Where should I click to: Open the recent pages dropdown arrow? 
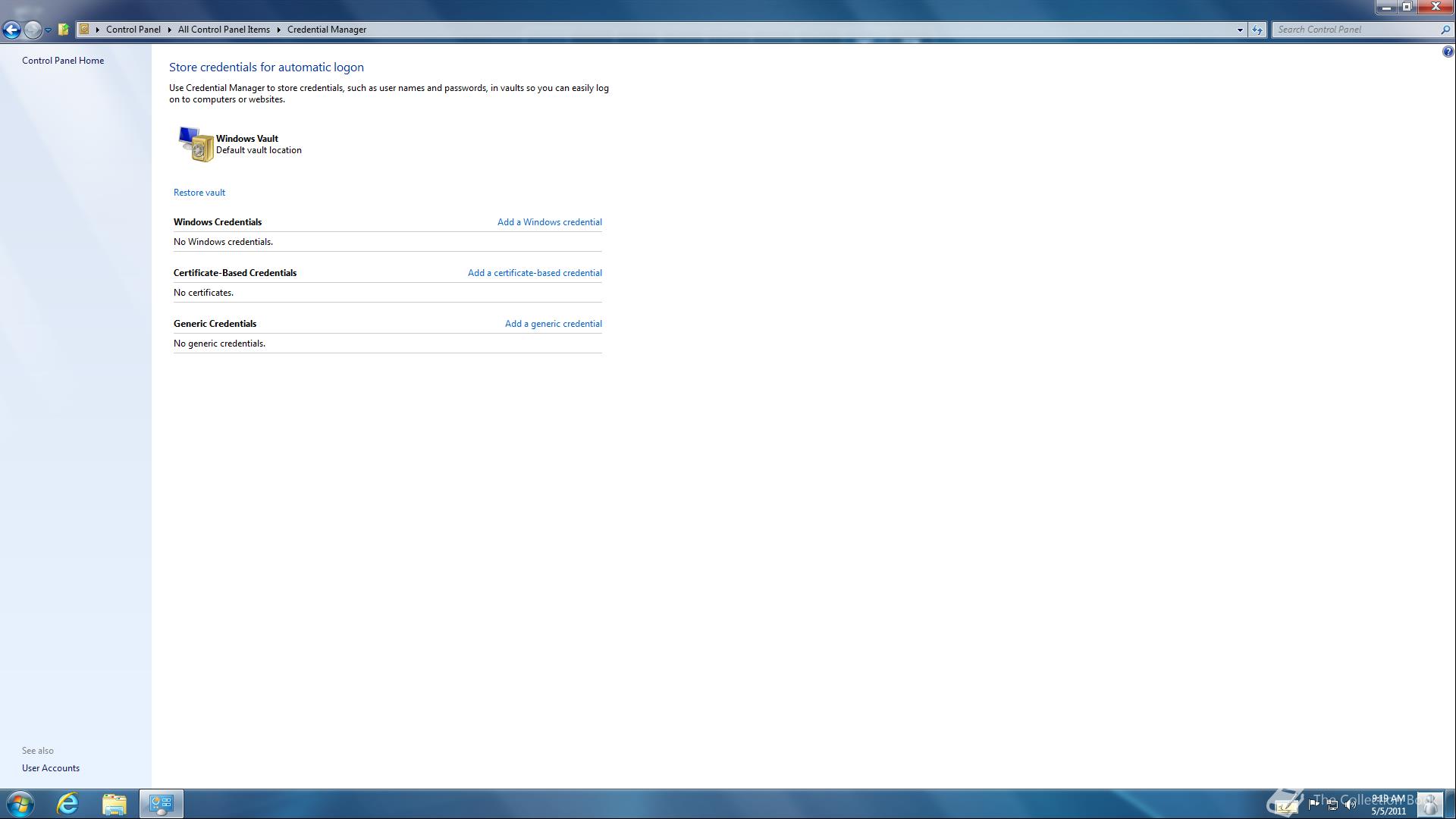pyautogui.click(x=48, y=30)
